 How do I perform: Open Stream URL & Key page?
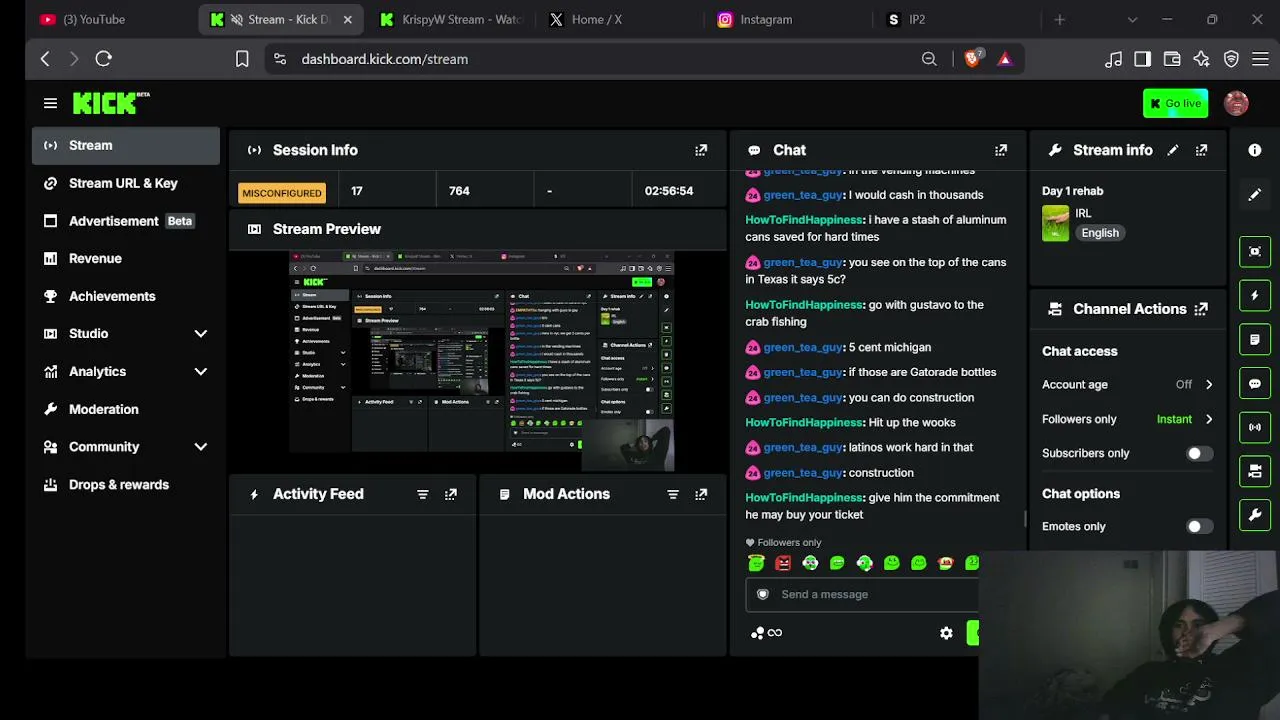(125, 183)
